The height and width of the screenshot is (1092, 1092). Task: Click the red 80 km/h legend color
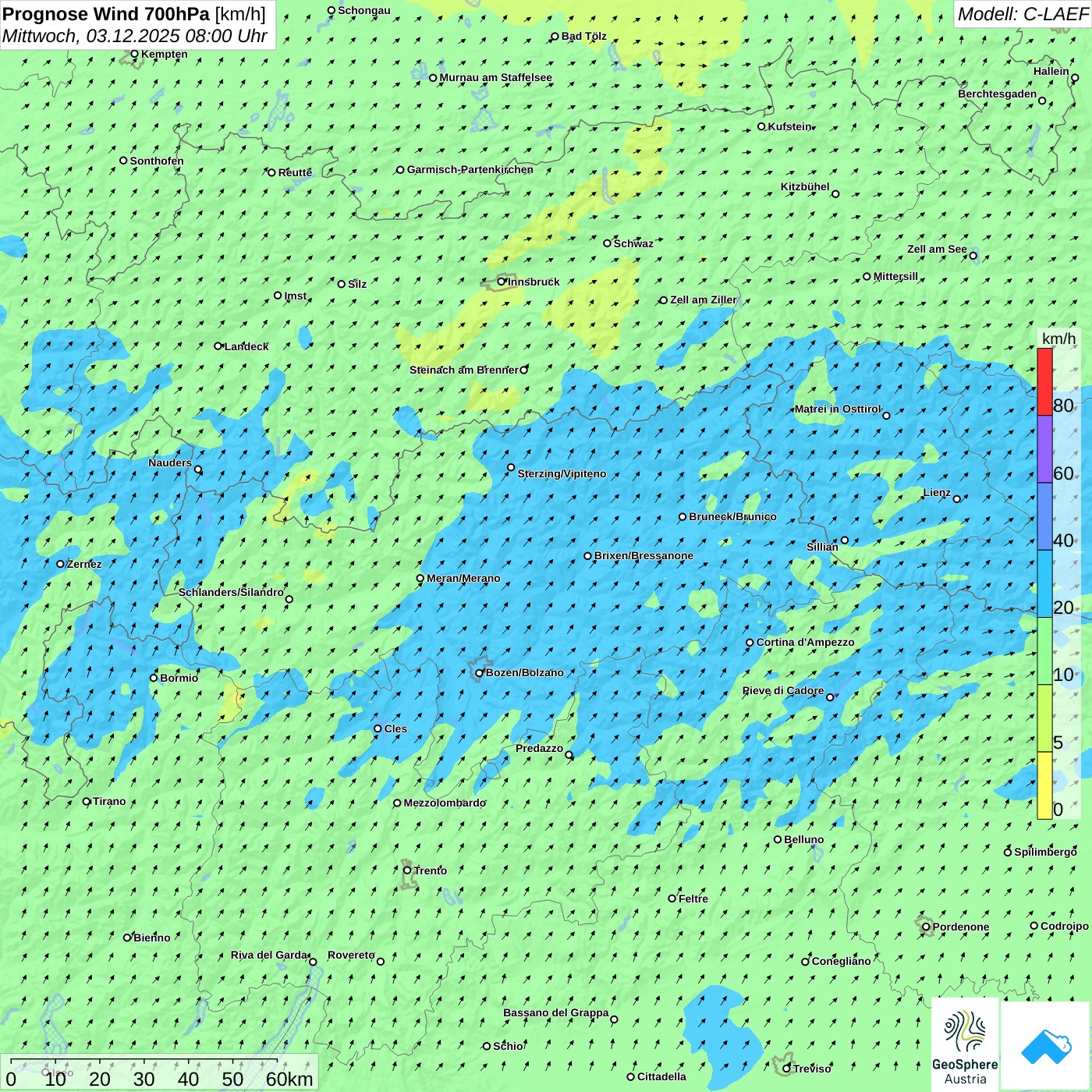pyautogui.click(x=1044, y=381)
